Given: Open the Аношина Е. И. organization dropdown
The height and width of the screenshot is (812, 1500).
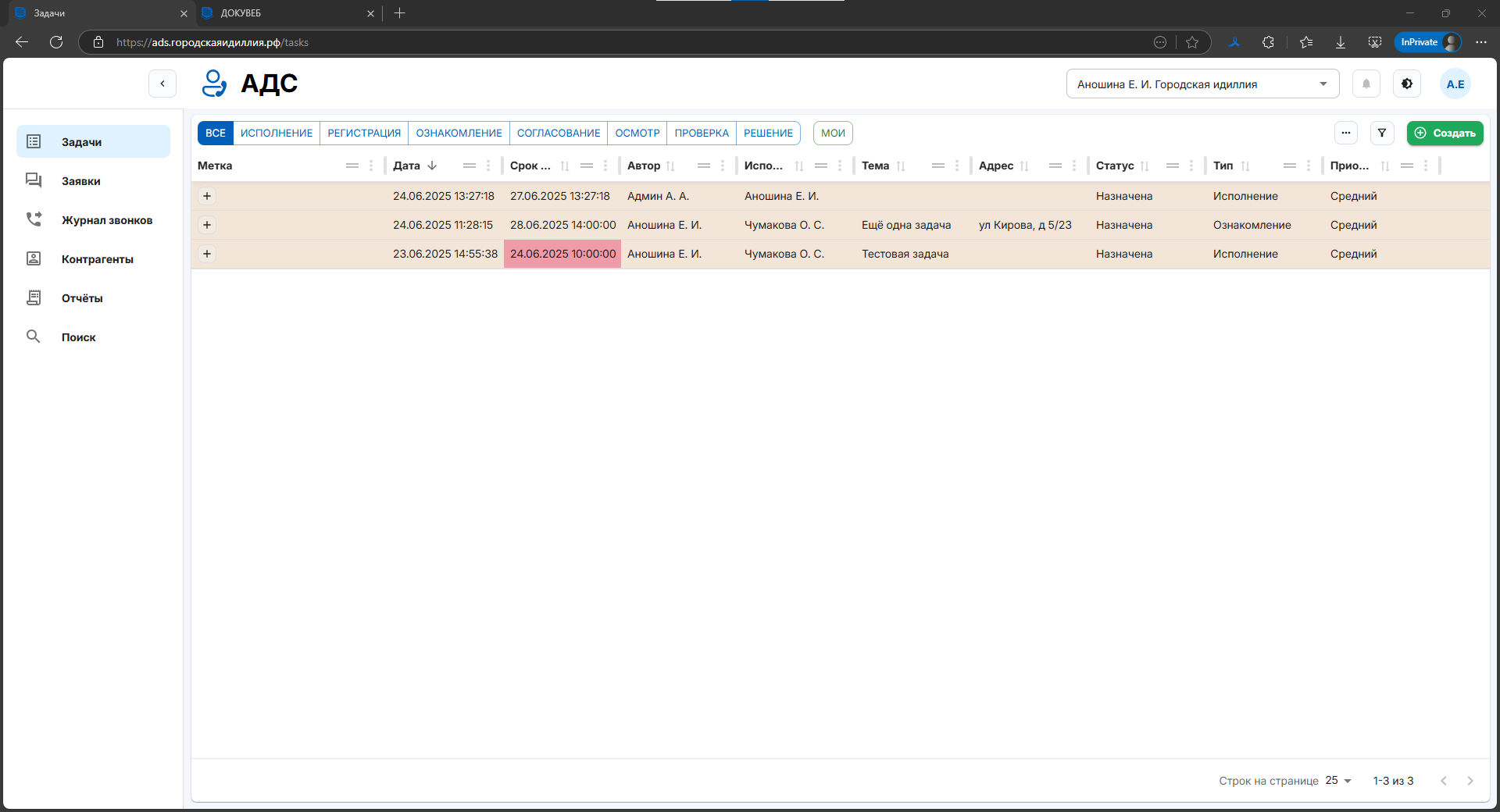Looking at the screenshot, I should [1202, 84].
